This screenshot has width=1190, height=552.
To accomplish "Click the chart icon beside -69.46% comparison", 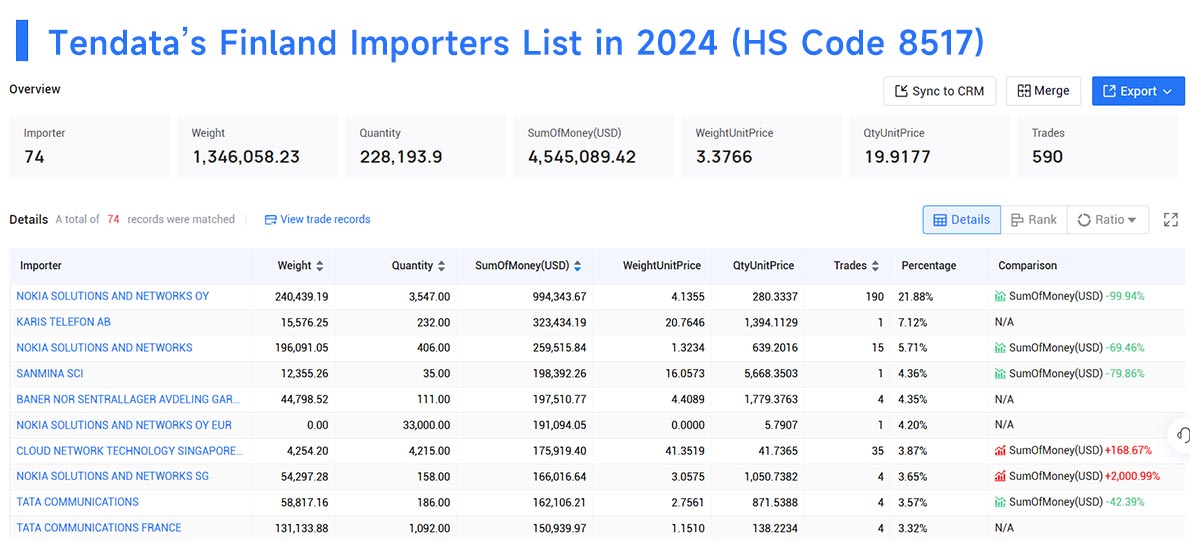I will click(1000, 348).
